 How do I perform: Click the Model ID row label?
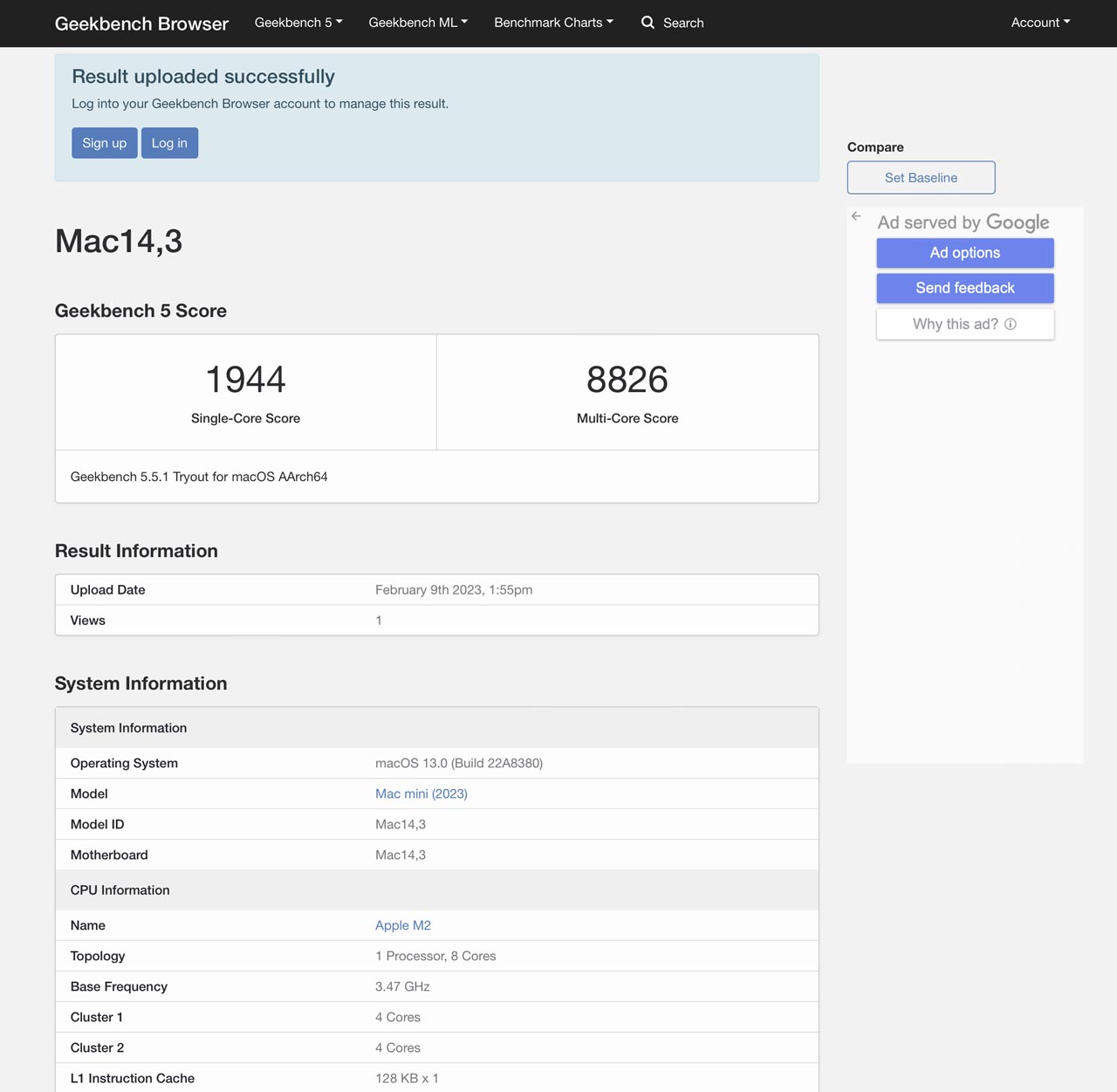tap(98, 824)
